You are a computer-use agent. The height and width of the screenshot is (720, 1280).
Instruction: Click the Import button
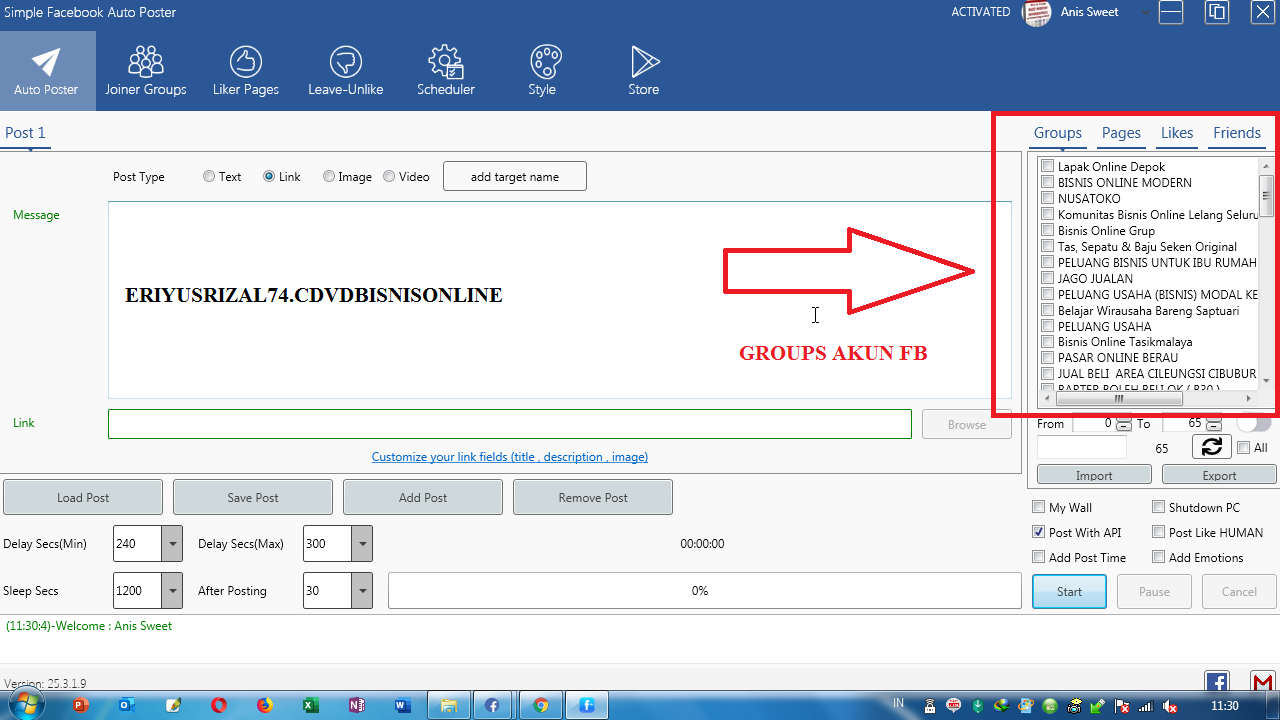1094,475
